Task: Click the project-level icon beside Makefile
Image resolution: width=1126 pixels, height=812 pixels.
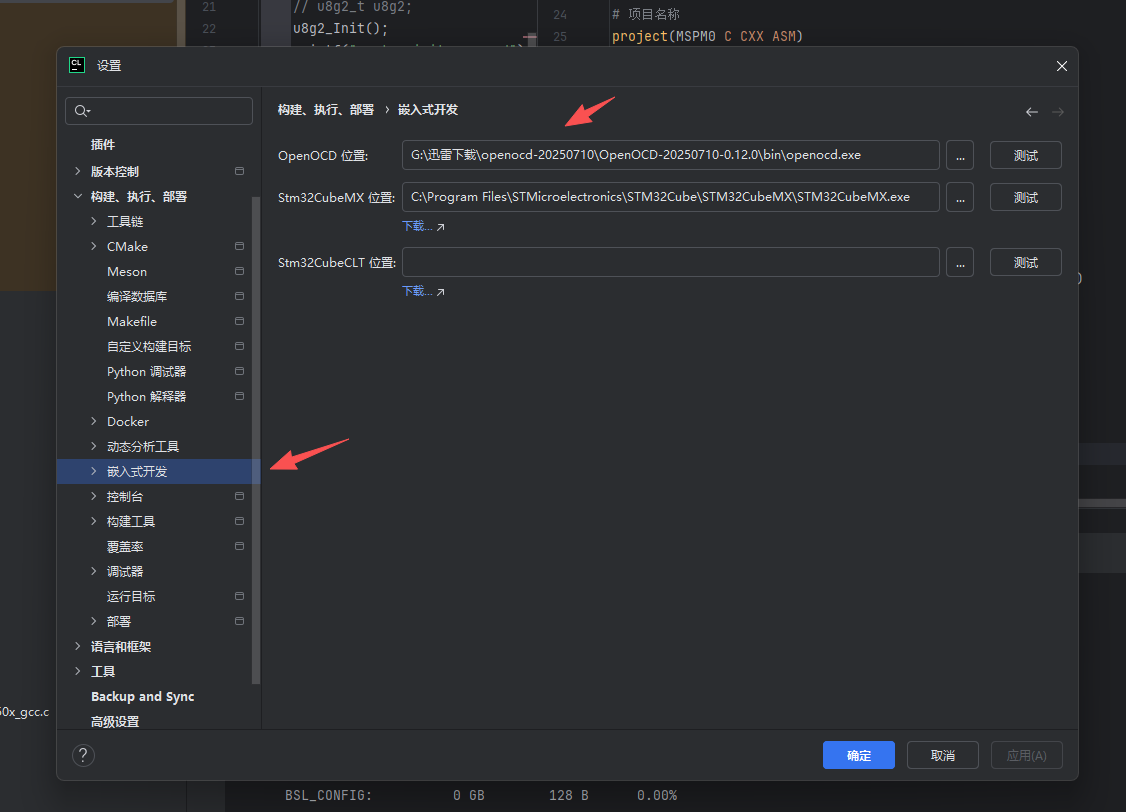Action: (239, 322)
